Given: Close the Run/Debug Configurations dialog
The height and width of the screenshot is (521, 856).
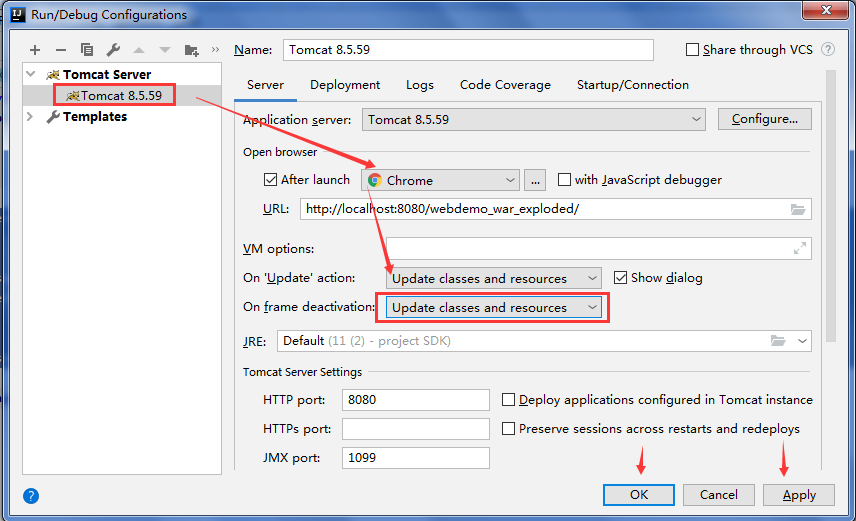Looking at the screenshot, I should (826, 10).
